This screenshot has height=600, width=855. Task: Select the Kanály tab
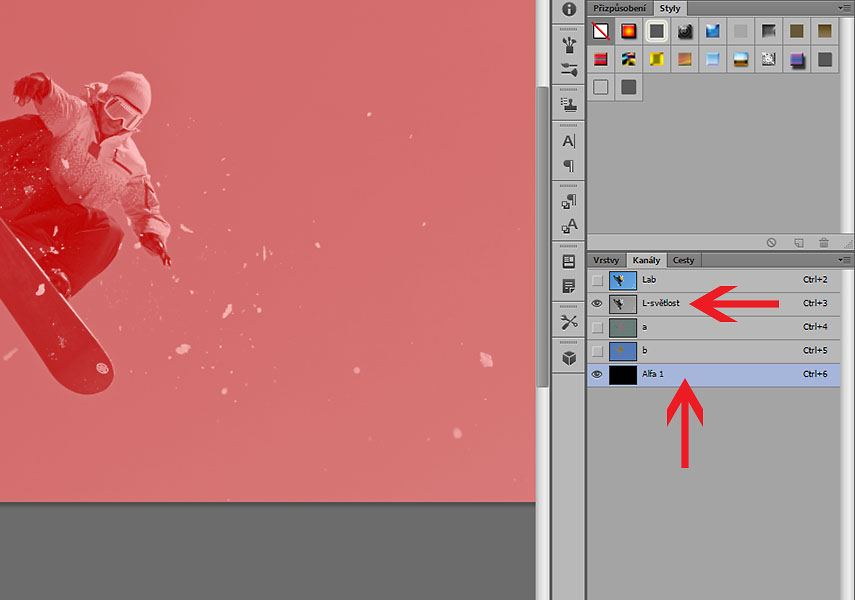coord(646,260)
